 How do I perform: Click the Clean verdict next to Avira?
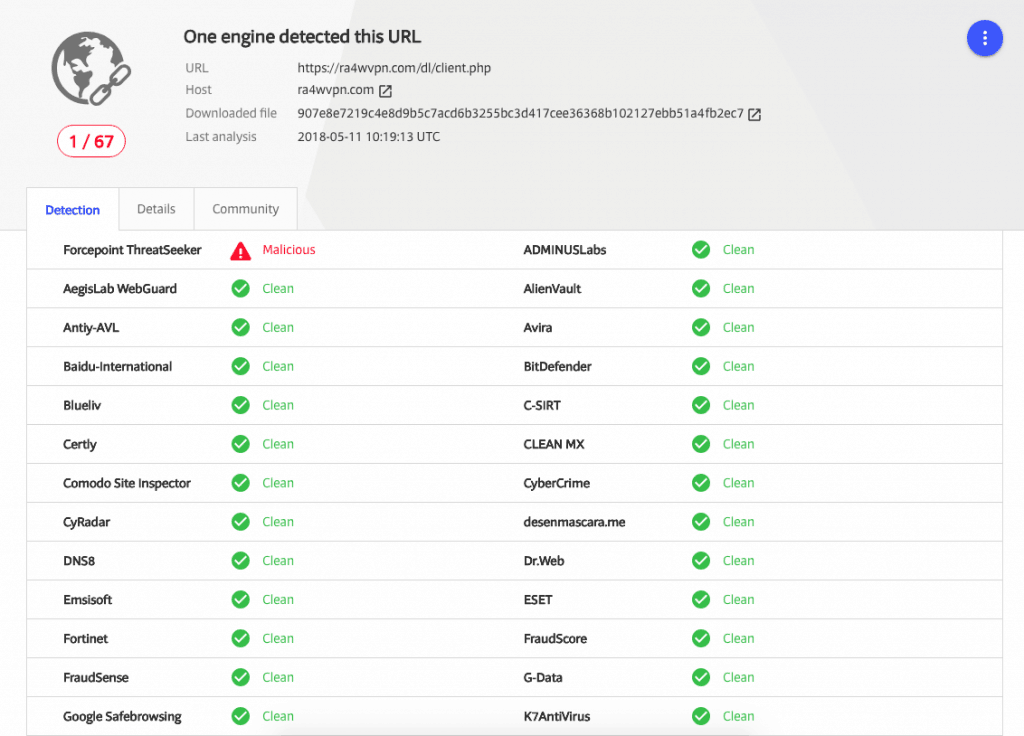[738, 327]
